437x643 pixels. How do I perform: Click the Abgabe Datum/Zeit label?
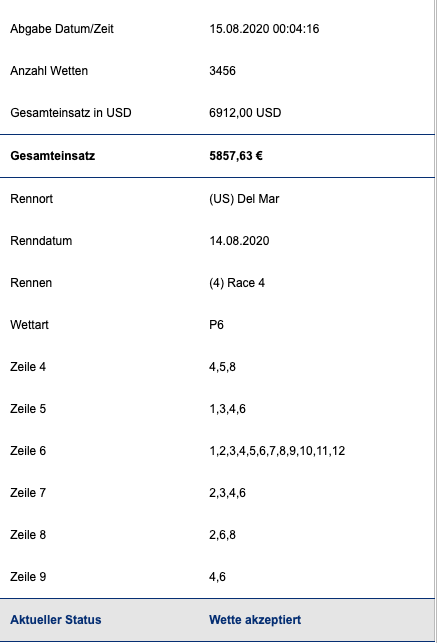pyautogui.click(x=62, y=29)
